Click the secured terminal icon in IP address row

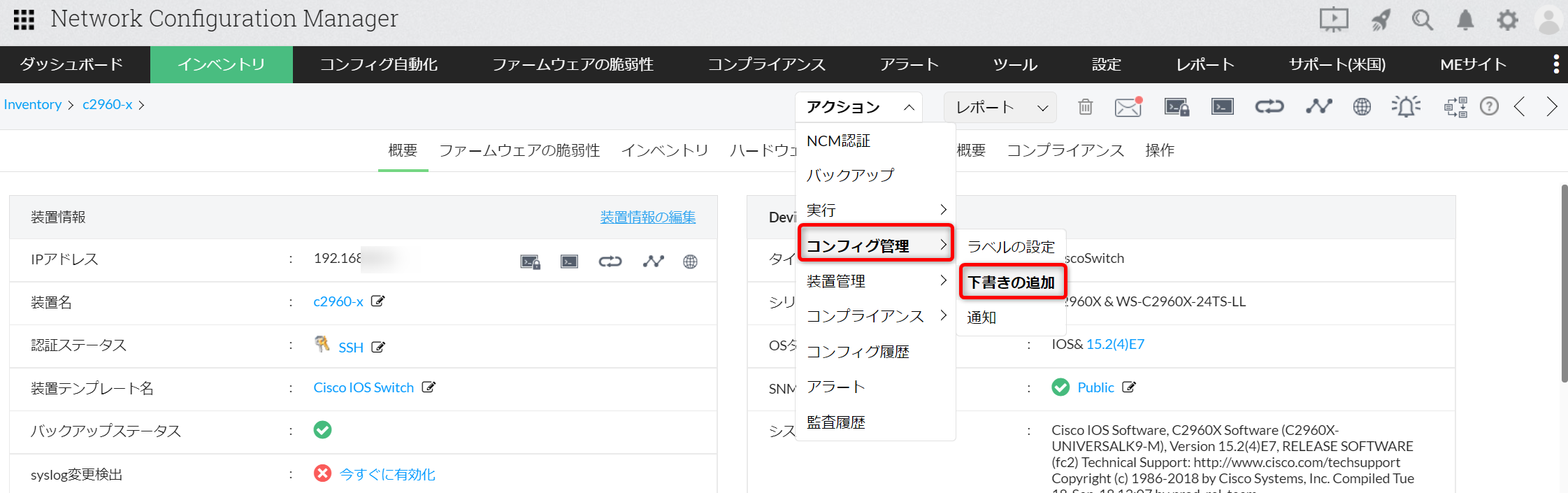[x=531, y=262]
